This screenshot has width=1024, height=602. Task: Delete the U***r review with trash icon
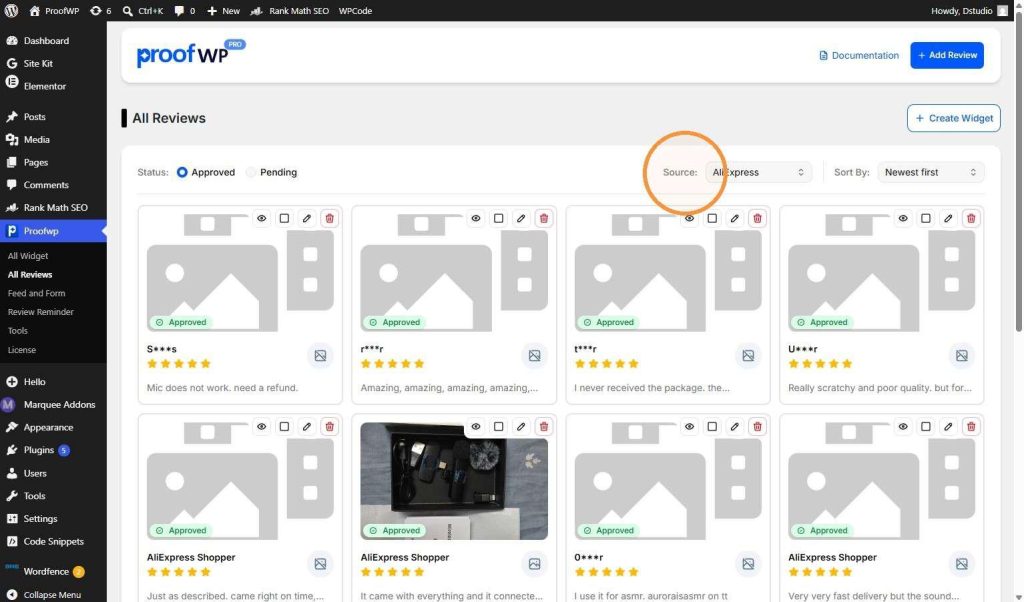(x=971, y=218)
